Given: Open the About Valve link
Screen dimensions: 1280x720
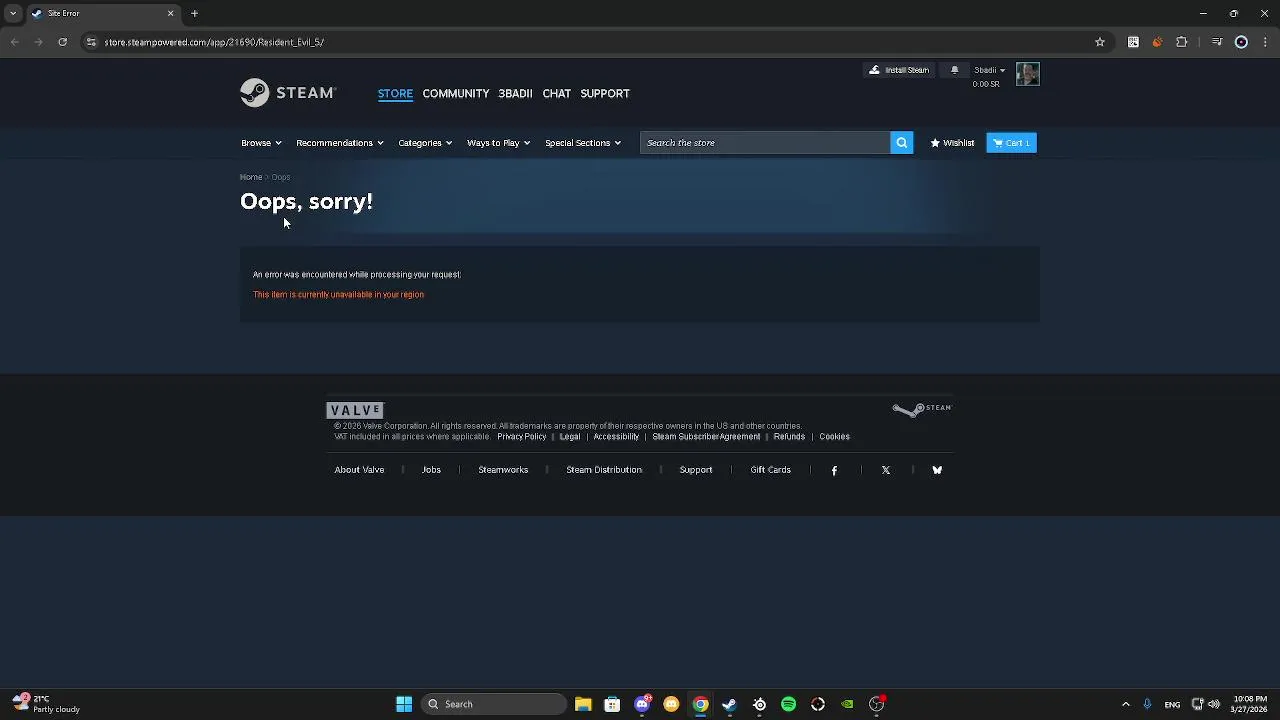Looking at the screenshot, I should [359, 470].
